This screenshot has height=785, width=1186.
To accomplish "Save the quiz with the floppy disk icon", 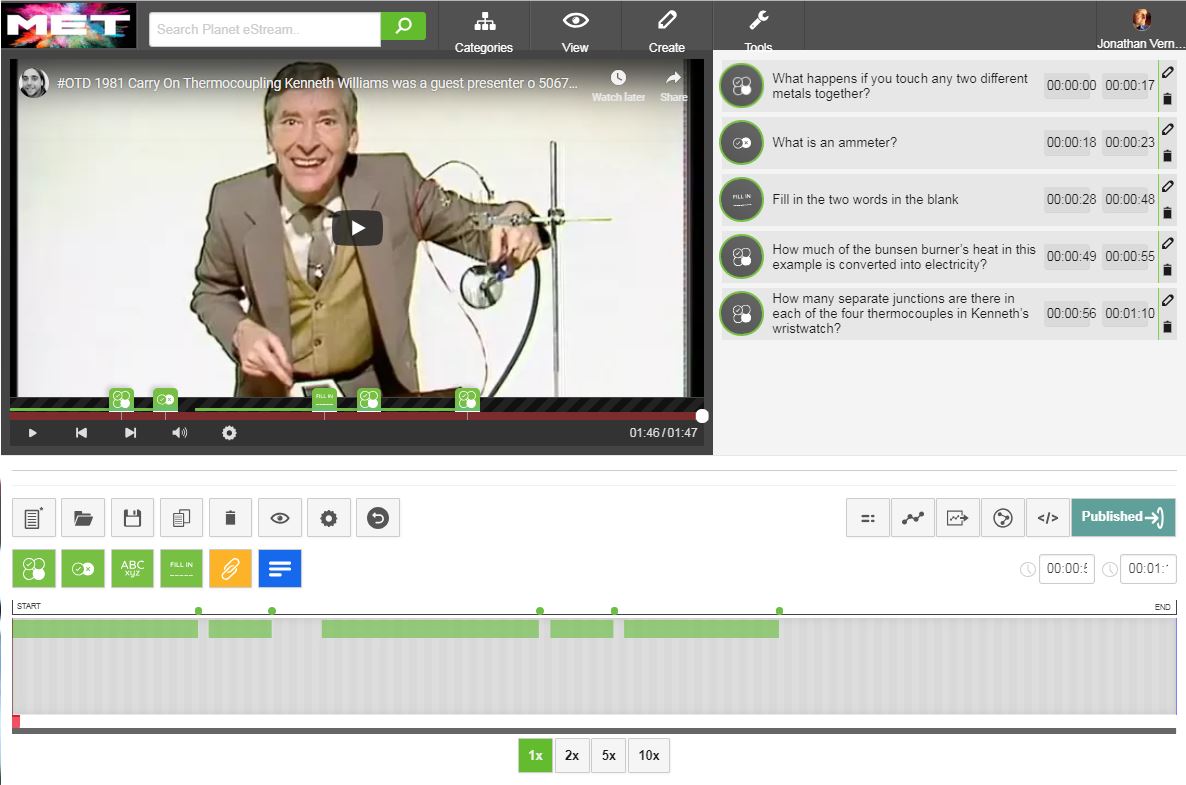I will pyautogui.click(x=132, y=518).
